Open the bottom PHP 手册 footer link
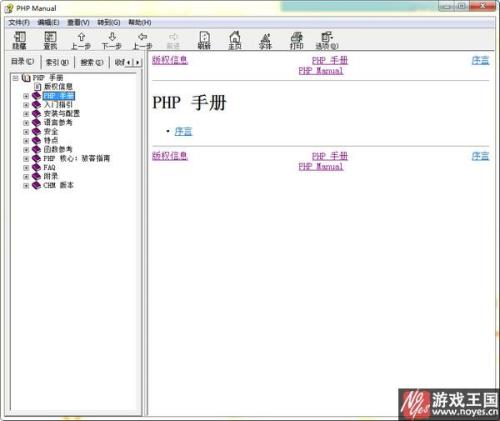 [x=330, y=156]
